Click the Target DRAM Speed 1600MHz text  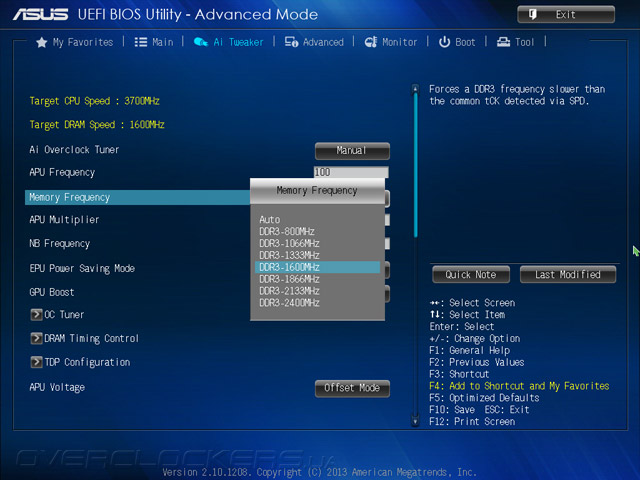pyautogui.click(x=97, y=125)
